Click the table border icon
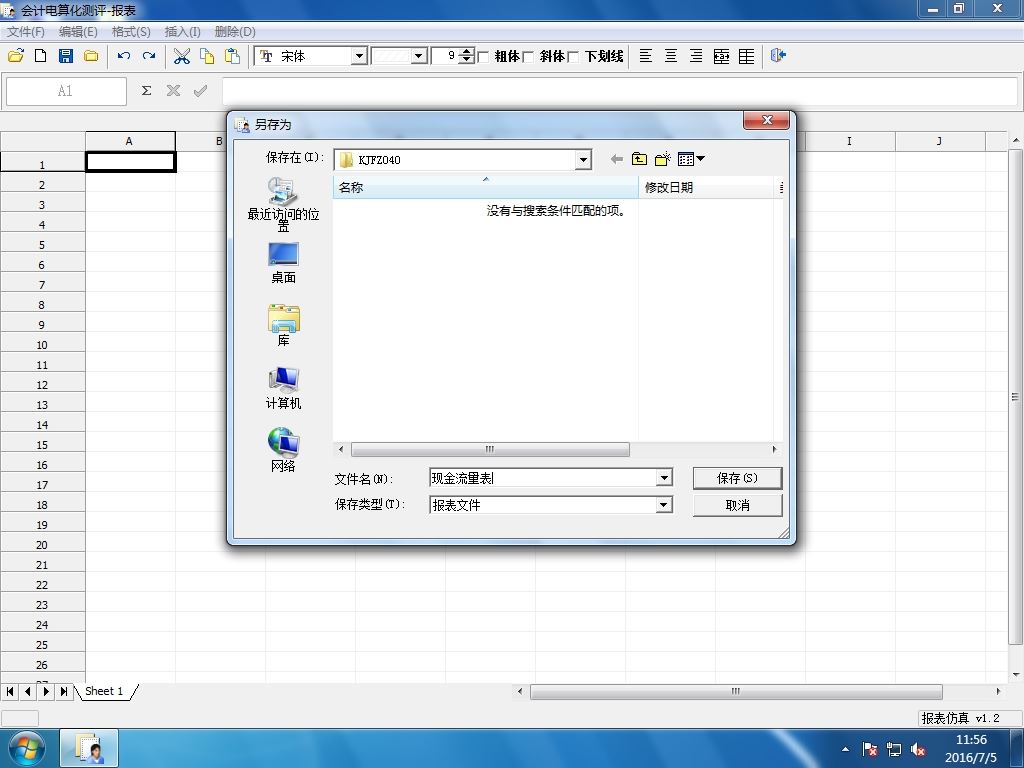1024x768 pixels. 746,56
